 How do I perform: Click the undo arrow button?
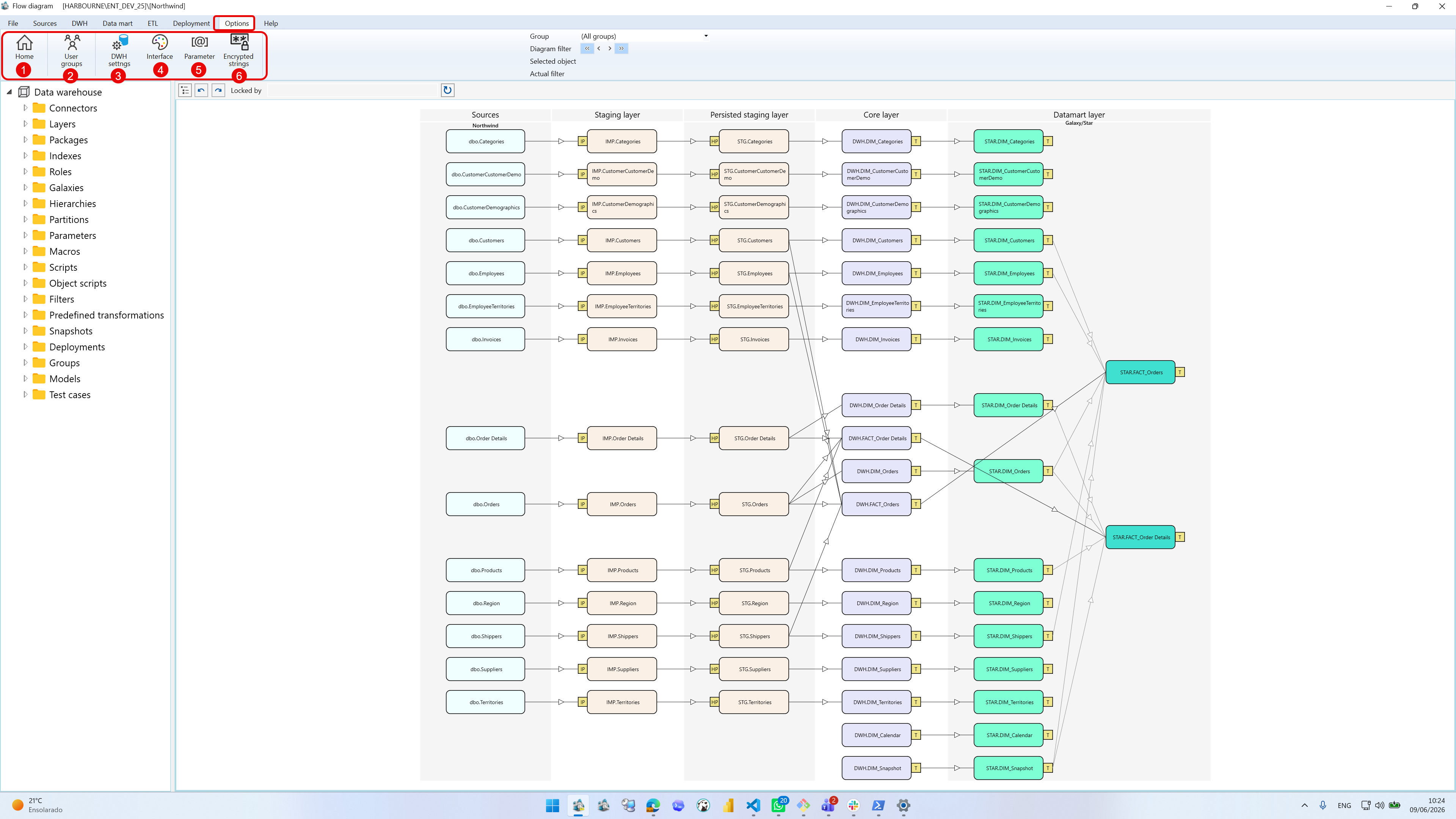coord(201,91)
